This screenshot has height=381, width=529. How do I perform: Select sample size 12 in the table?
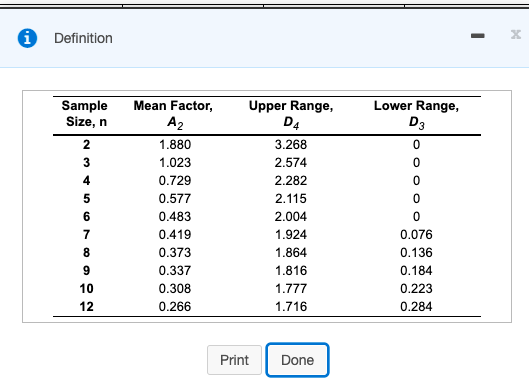[x=86, y=306]
